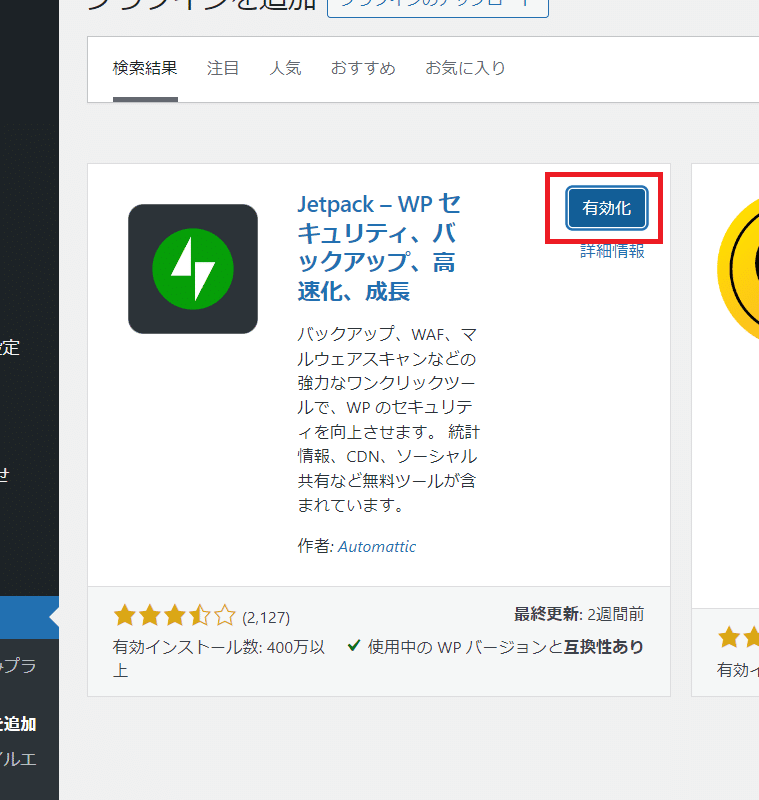Viewport: 759px width, 800px height.
Task: Click the 互換性あり compatibility text
Action: (603, 646)
